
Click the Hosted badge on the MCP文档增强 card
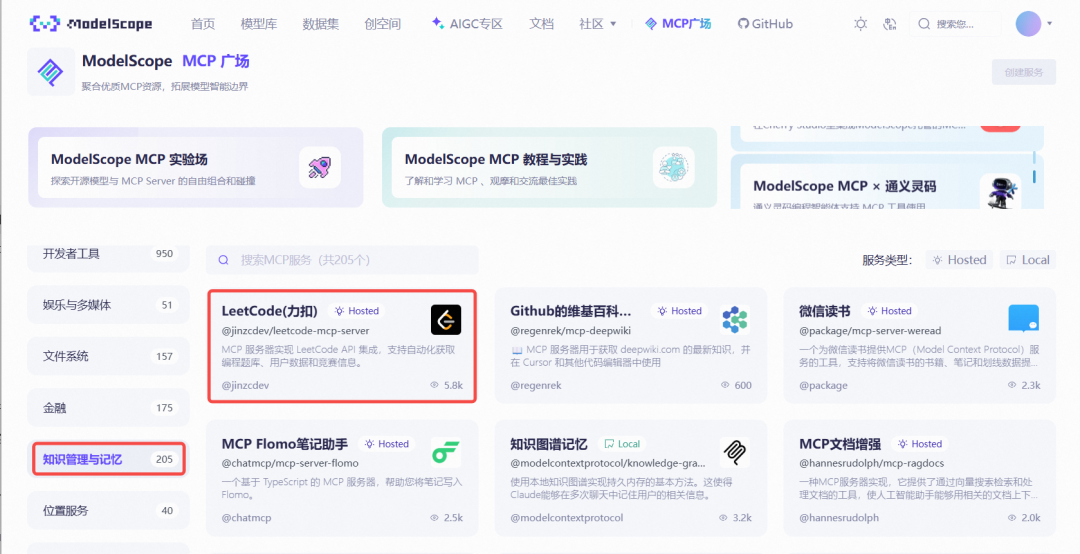tap(920, 444)
